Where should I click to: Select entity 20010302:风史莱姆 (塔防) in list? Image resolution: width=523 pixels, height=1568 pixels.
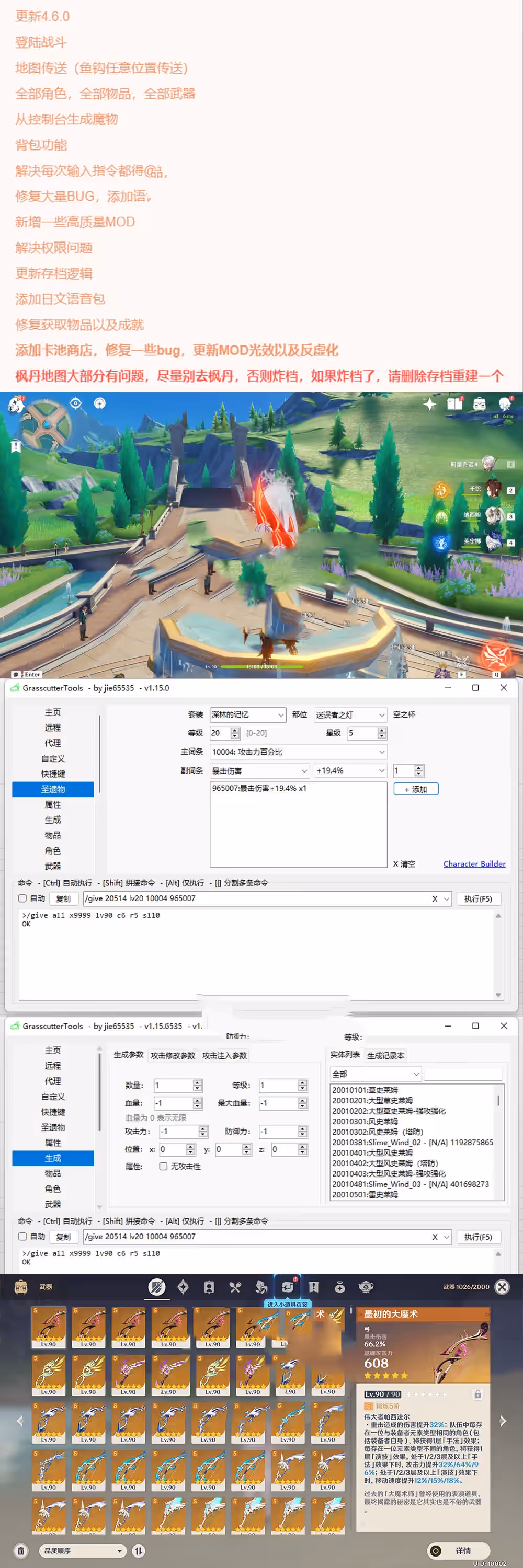tap(378, 1132)
